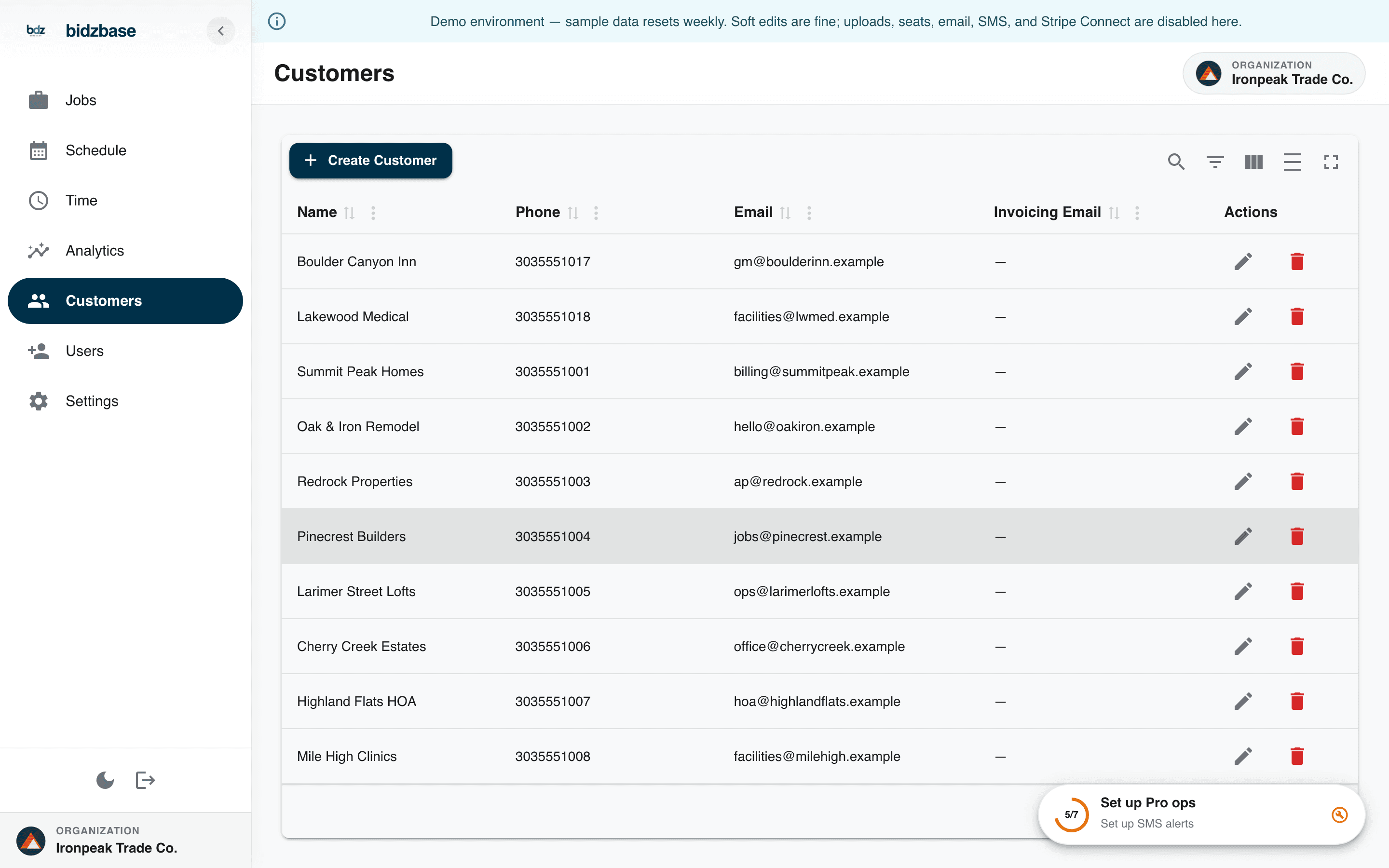Toggle row density icon
The height and width of the screenshot is (868, 1389).
(x=1292, y=162)
